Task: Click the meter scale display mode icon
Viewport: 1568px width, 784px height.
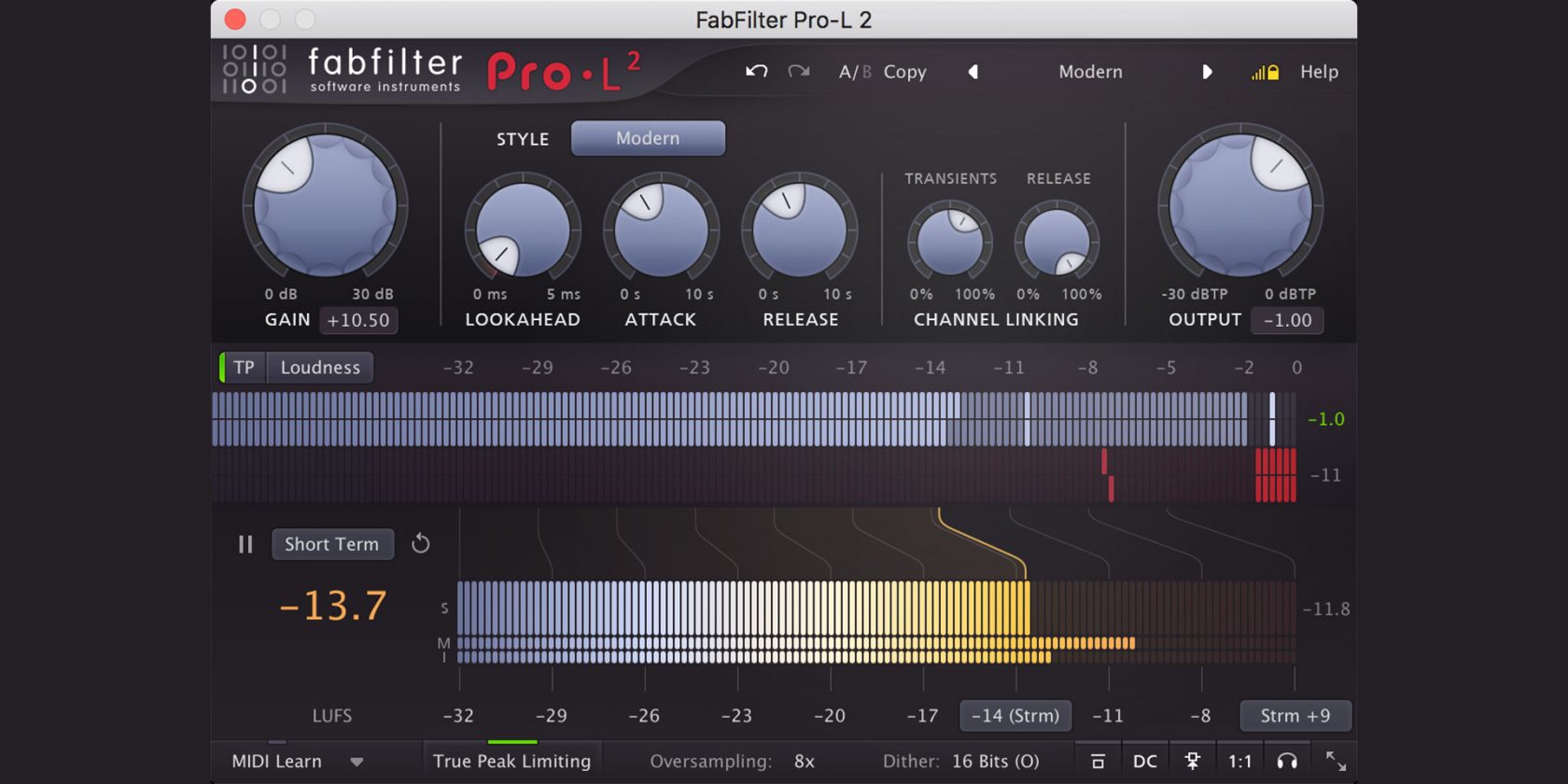Action: (1098, 762)
